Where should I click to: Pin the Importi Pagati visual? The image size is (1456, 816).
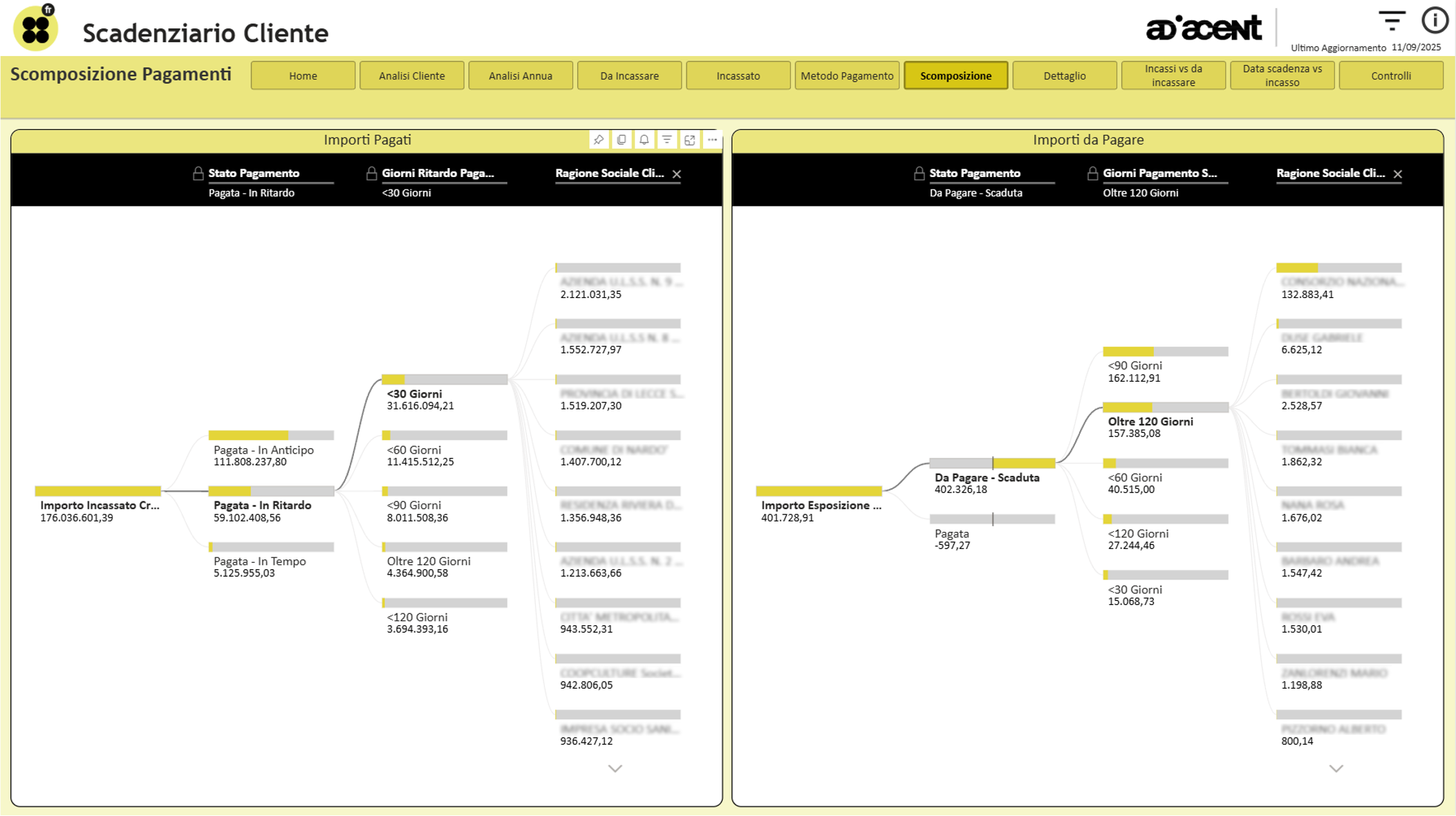click(x=599, y=140)
